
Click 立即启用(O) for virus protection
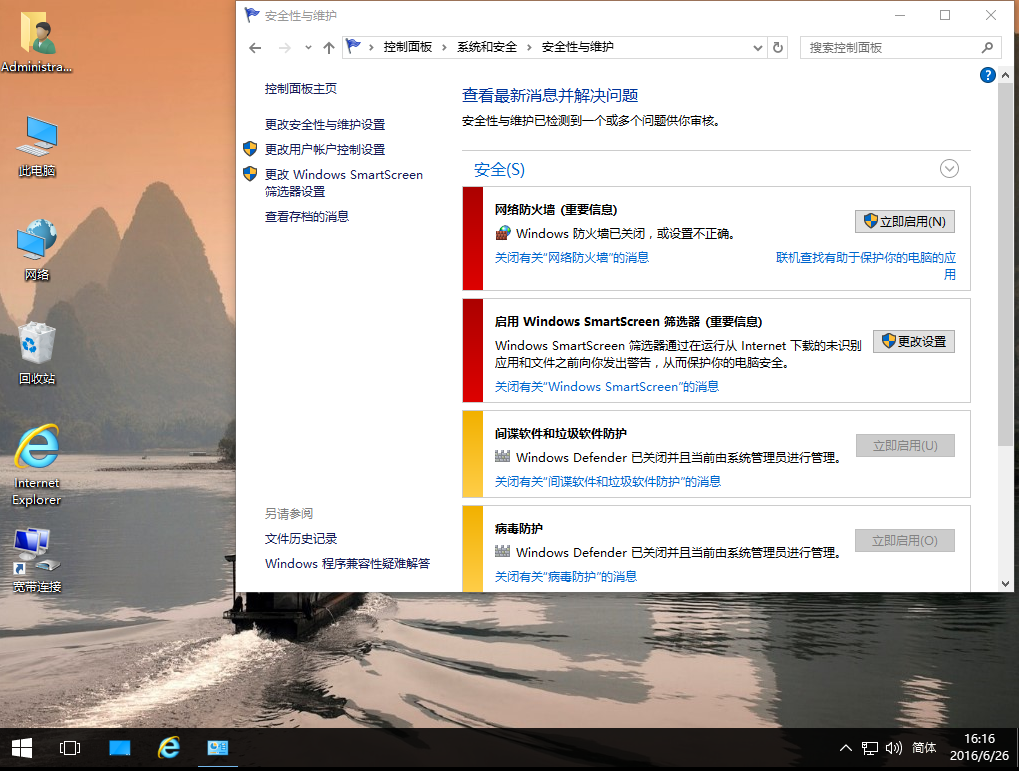[x=905, y=540]
